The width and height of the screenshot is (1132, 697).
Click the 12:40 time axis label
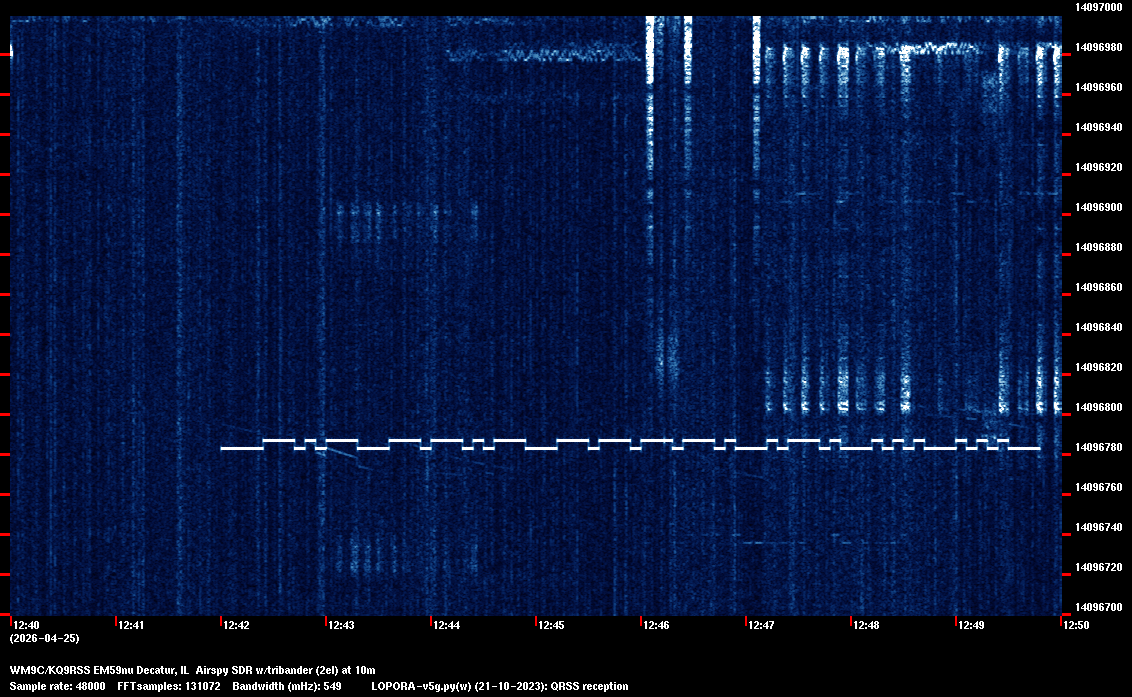point(26,625)
